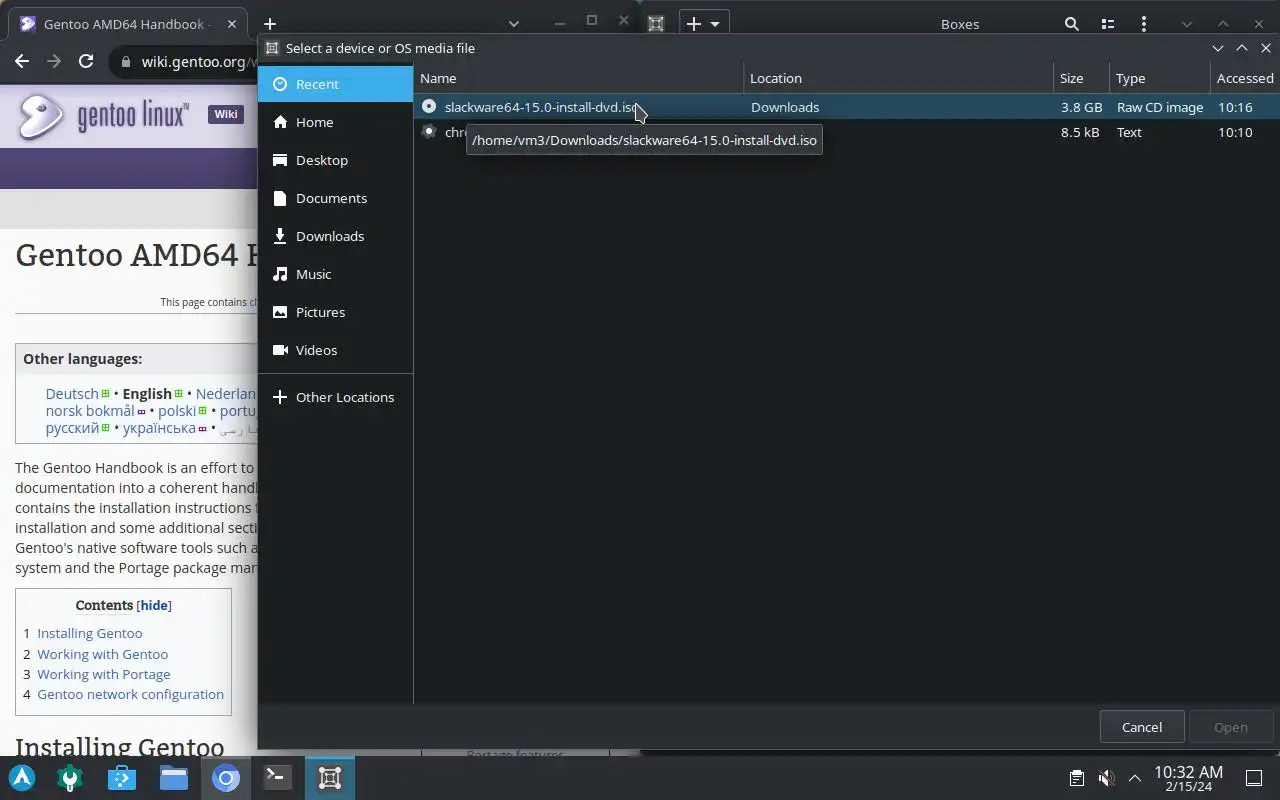Switch page language to українська
The image size is (1280, 800).
point(159,428)
